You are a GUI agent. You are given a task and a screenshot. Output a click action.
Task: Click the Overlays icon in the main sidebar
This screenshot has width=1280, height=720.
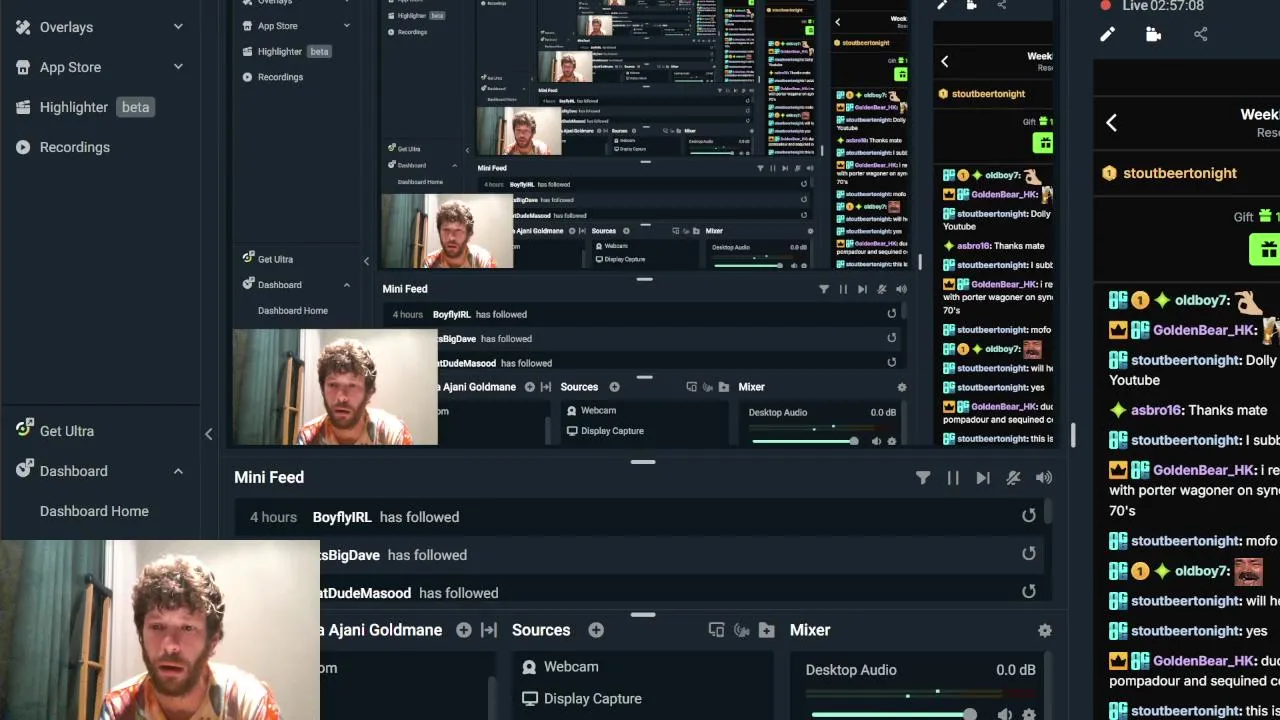pos(23,27)
